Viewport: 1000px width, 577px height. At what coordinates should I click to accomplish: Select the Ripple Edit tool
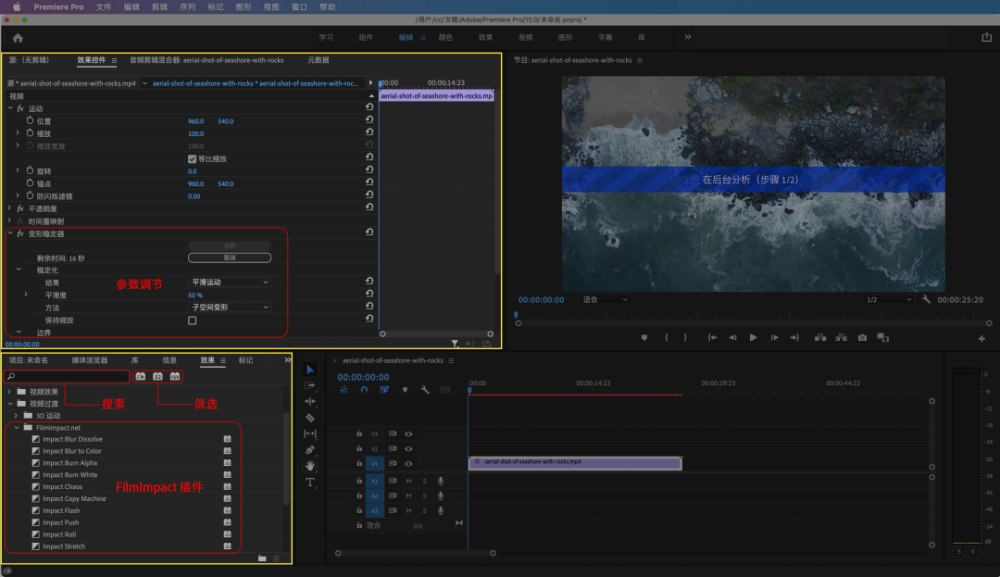tap(310, 401)
